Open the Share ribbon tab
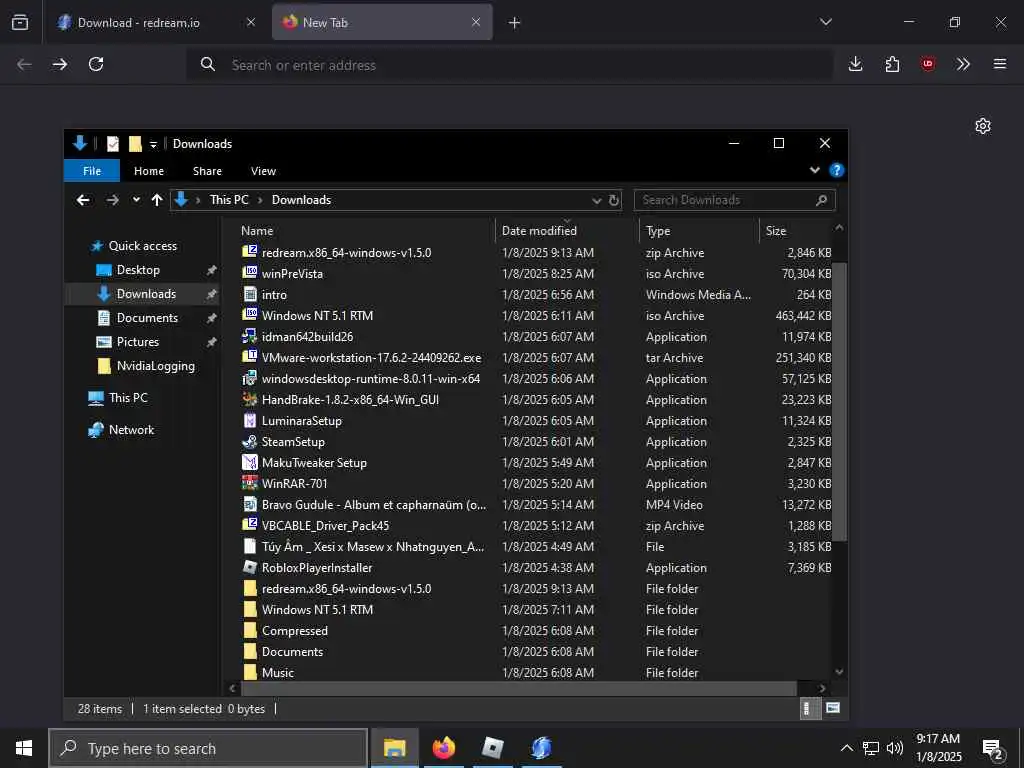The image size is (1024, 768). click(207, 171)
